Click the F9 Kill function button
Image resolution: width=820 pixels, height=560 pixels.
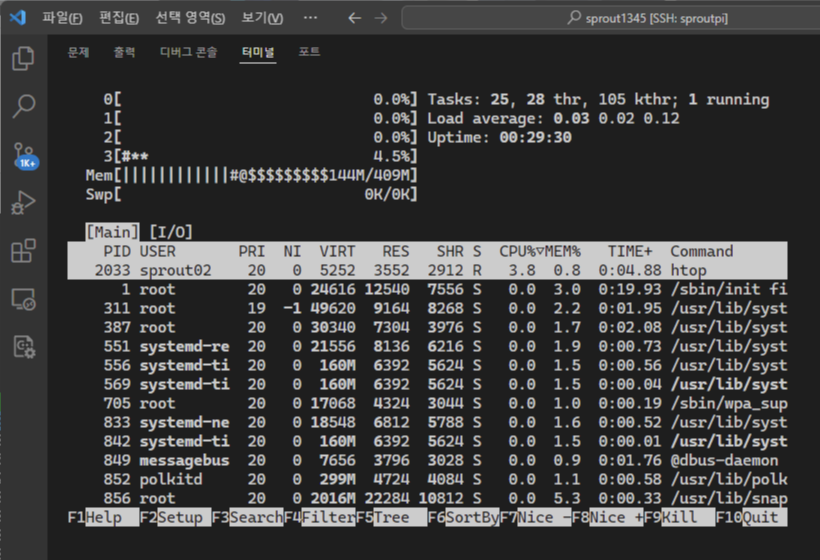(x=679, y=518)
